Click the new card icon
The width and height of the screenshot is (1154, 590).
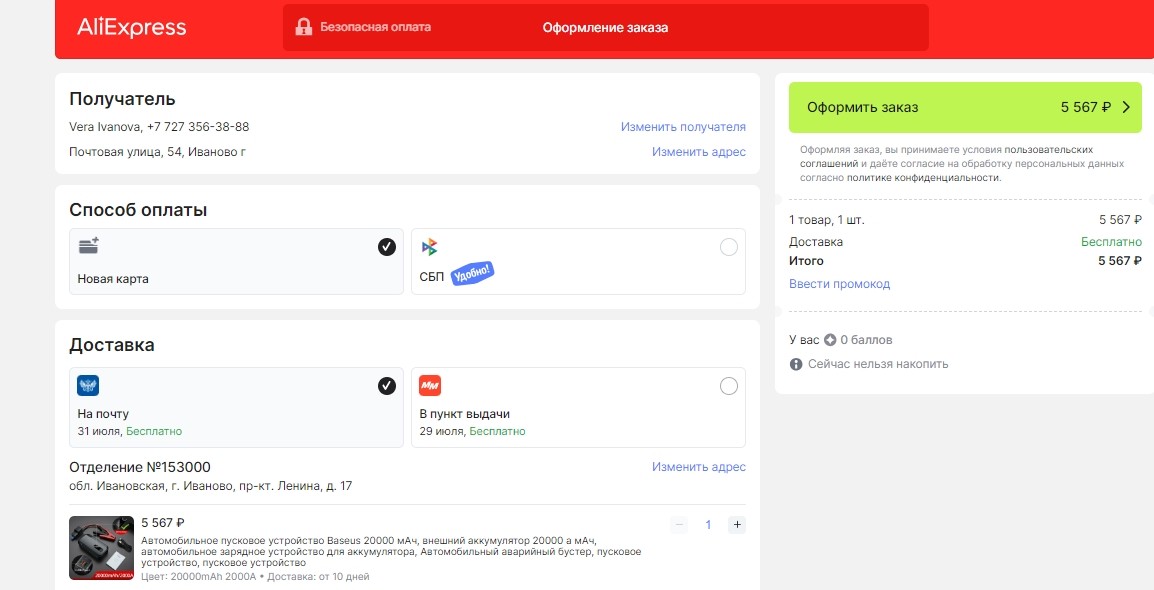pyautogui.click(x=89, y=245)
